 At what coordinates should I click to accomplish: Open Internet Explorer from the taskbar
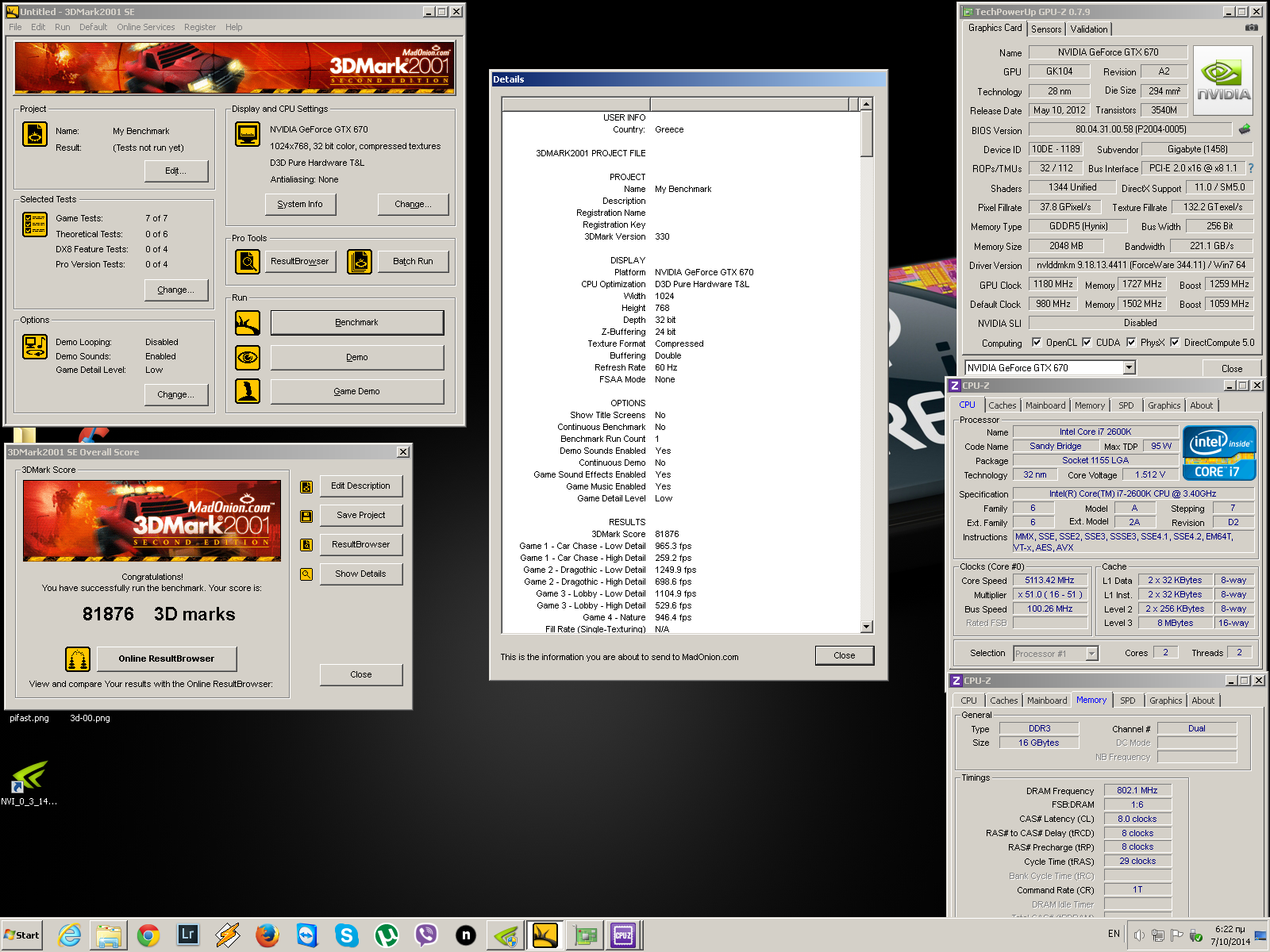[70, 936]
